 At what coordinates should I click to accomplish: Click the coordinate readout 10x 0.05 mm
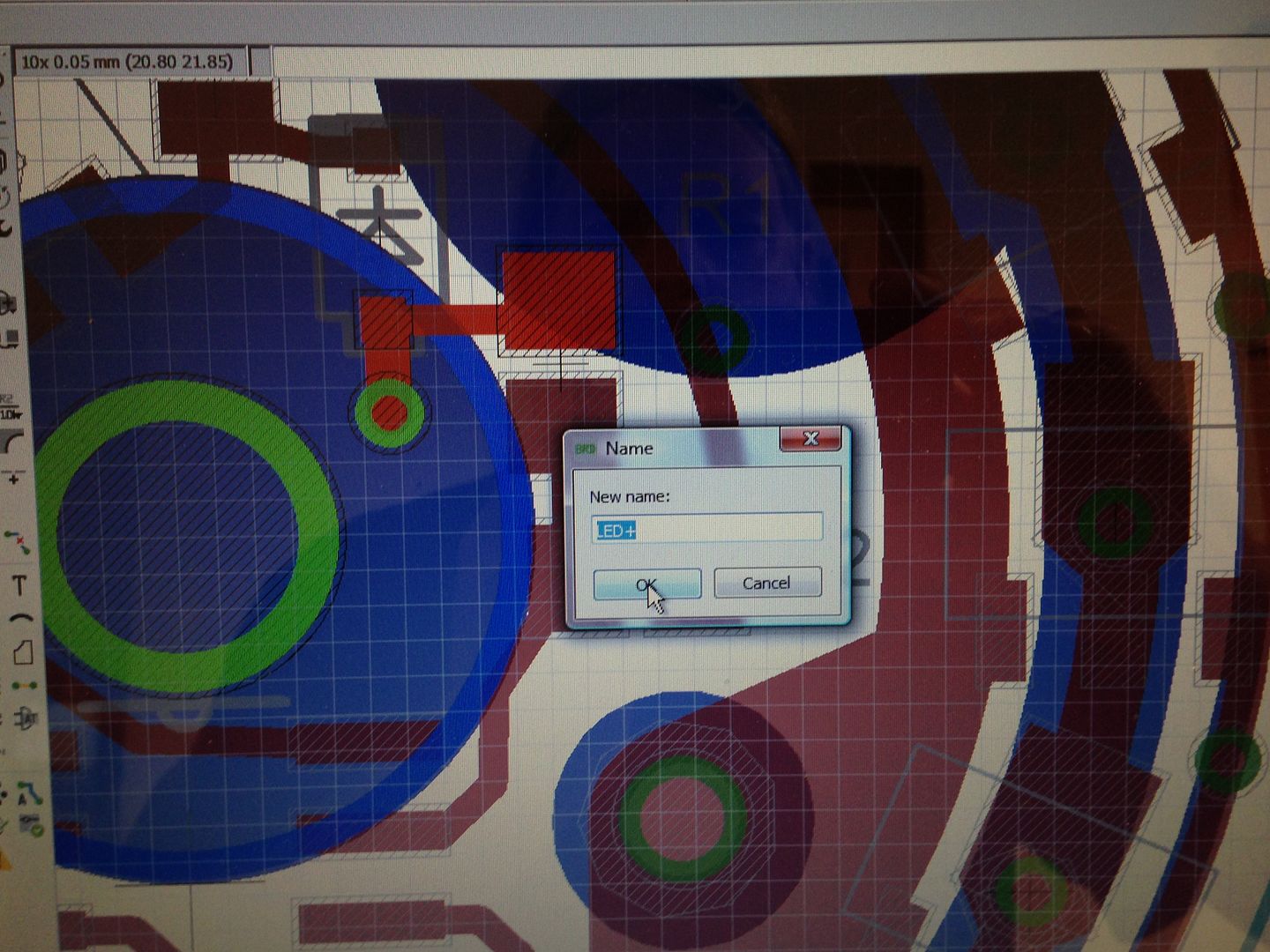click(127, 62)
